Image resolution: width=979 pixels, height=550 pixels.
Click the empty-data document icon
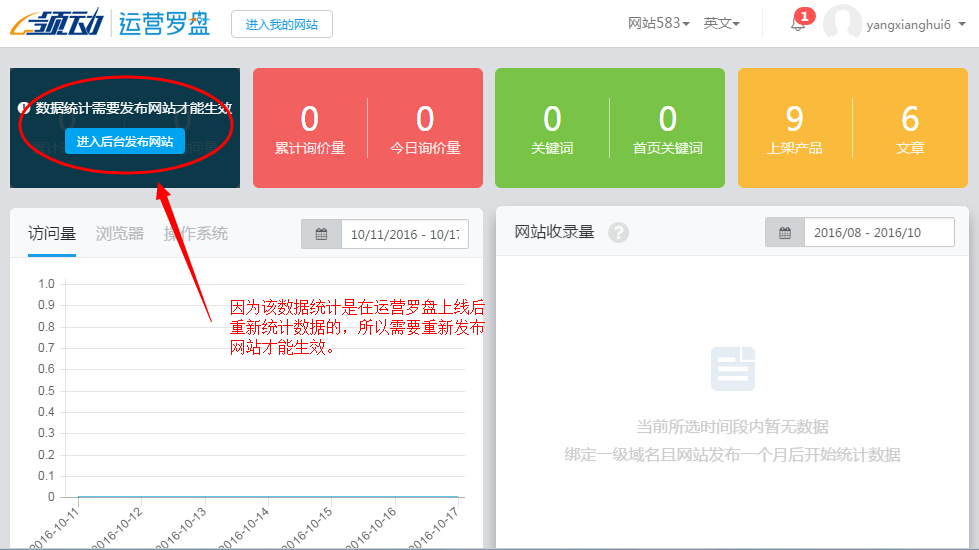(x=732, y=369)
